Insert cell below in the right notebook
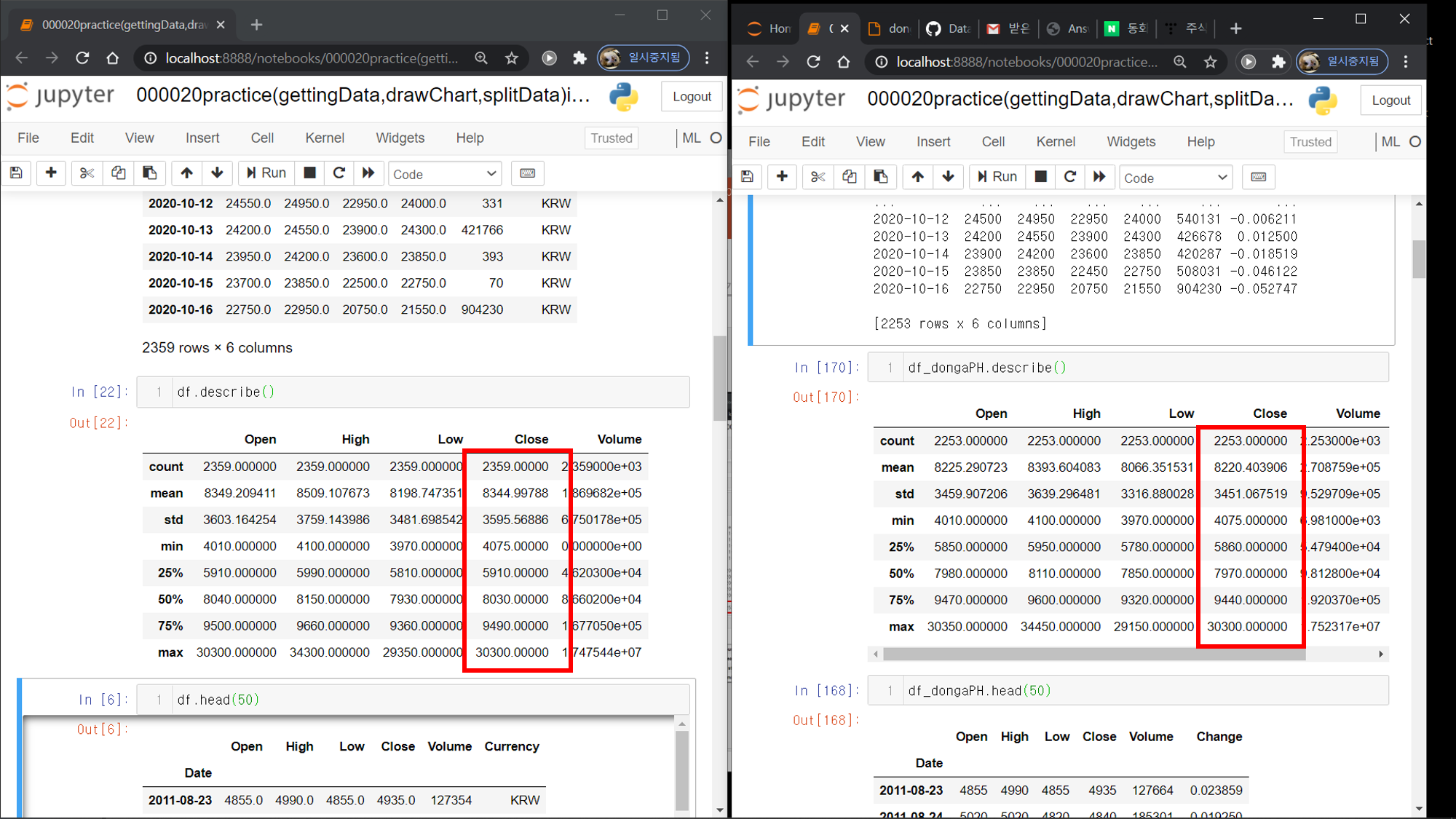The width and height of the screenshot is (1456, 819). tap(782, 177)
